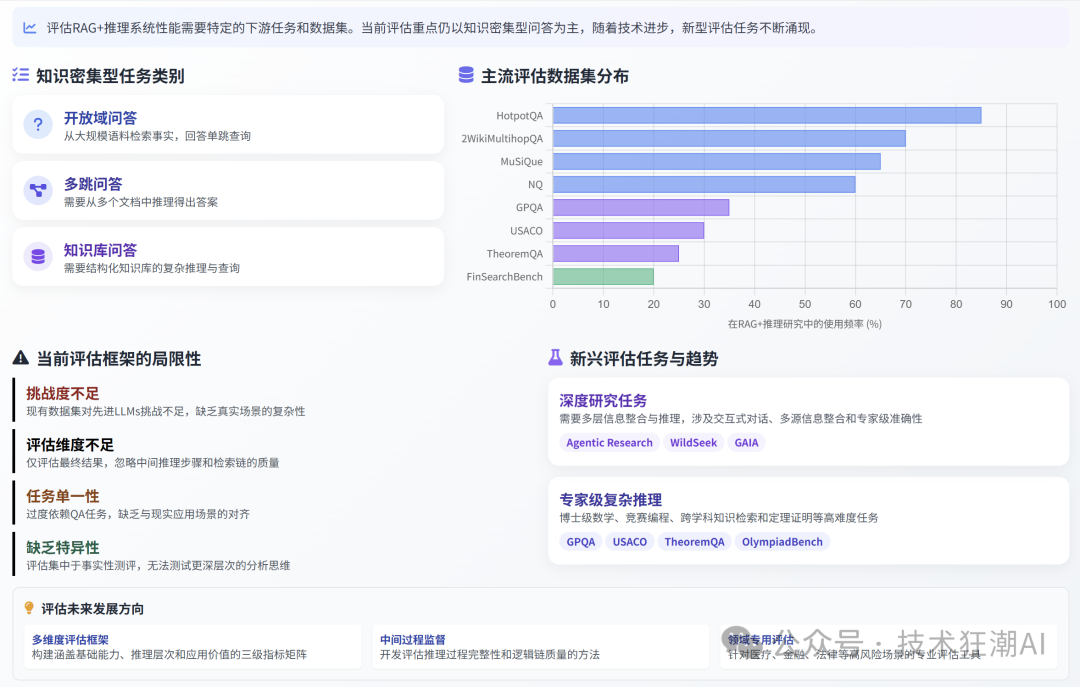Click the 主流评估数据集分布 section heading
Image resolution: width=1080 pixels, height=687 pixels.
click(554, 76)
